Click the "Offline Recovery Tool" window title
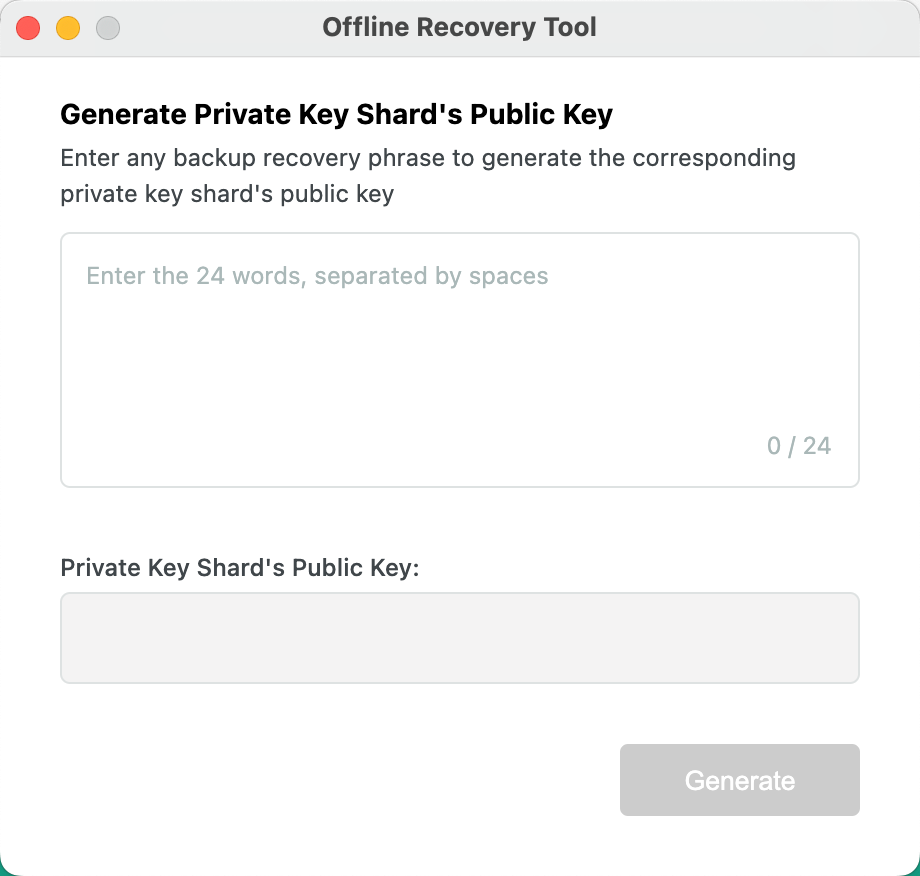This screenshot has height=876, width=920. click(459, 27)
